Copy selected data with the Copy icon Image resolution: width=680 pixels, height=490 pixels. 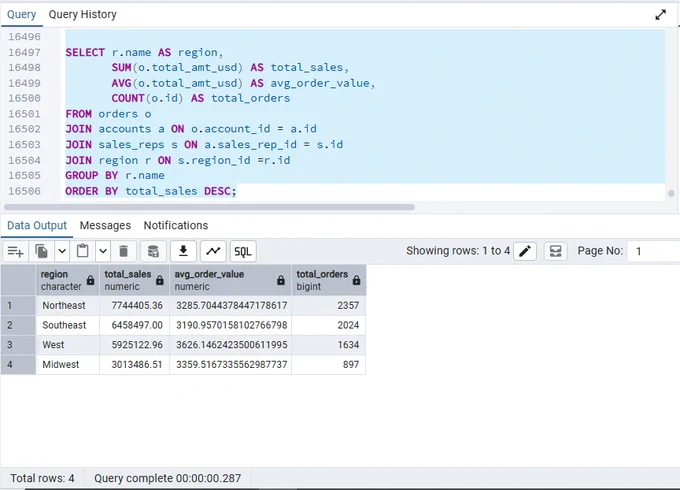42,251
